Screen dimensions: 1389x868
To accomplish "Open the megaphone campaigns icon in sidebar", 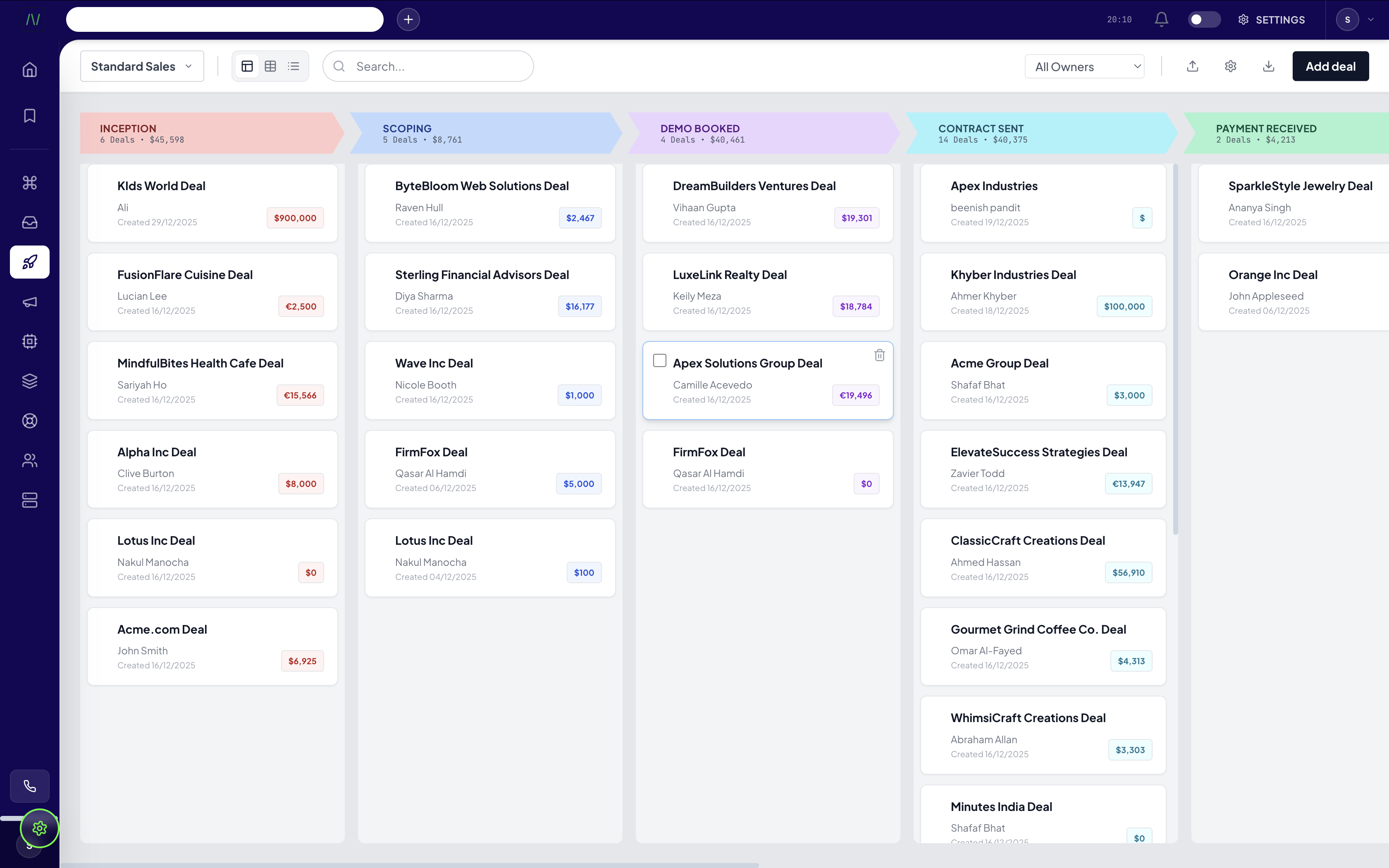I will (30, 302).
